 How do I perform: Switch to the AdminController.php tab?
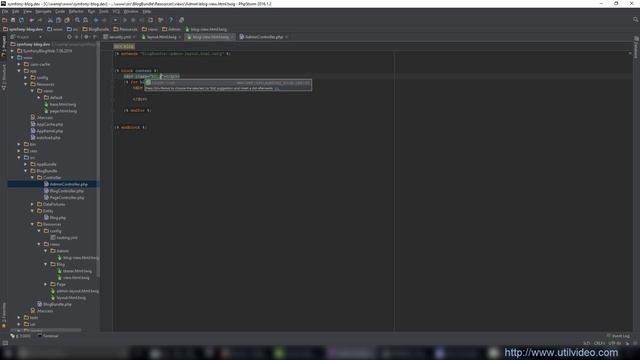point(264,37)
